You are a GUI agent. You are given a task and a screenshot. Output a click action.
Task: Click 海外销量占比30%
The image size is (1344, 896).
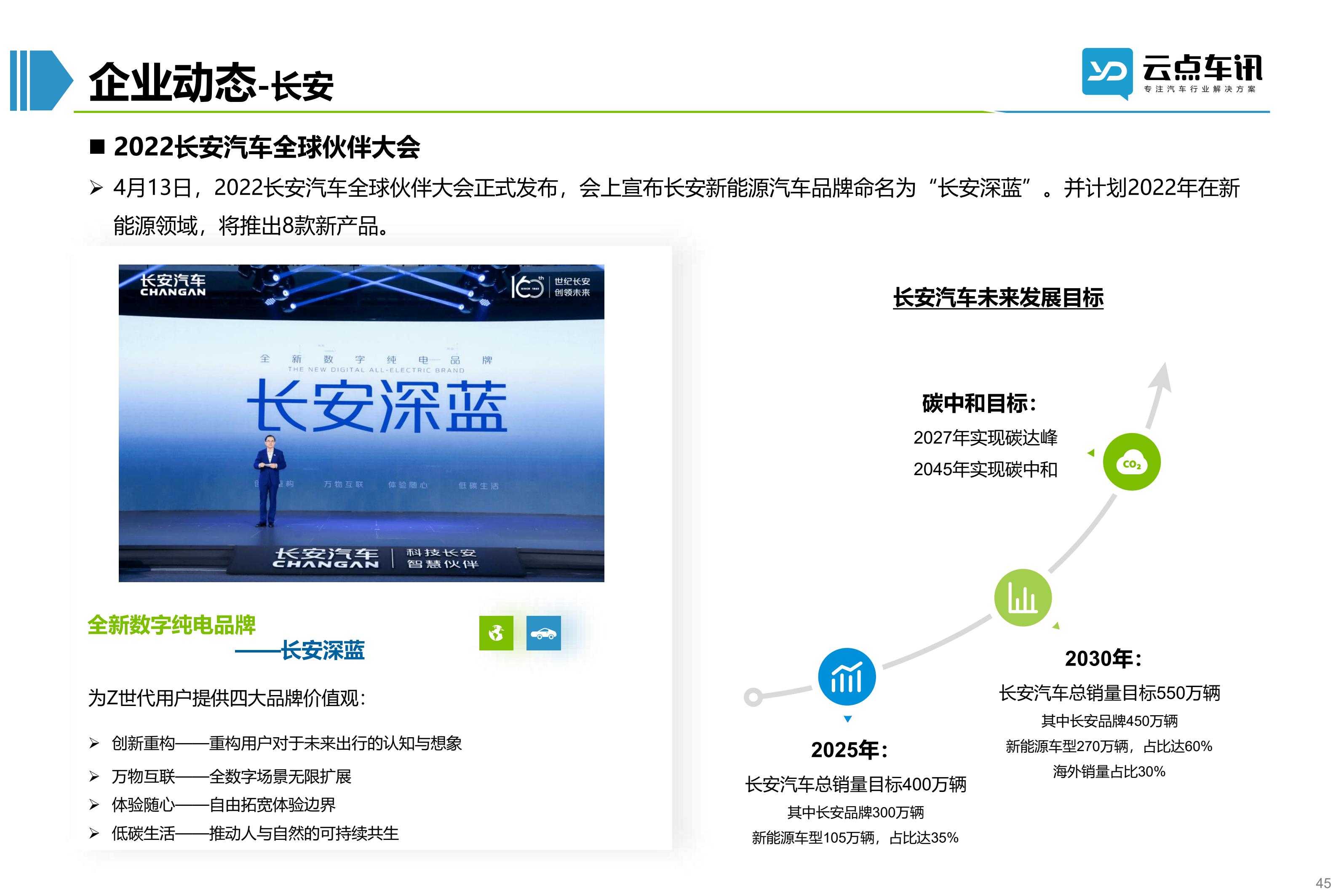(x=1109, y=771)
